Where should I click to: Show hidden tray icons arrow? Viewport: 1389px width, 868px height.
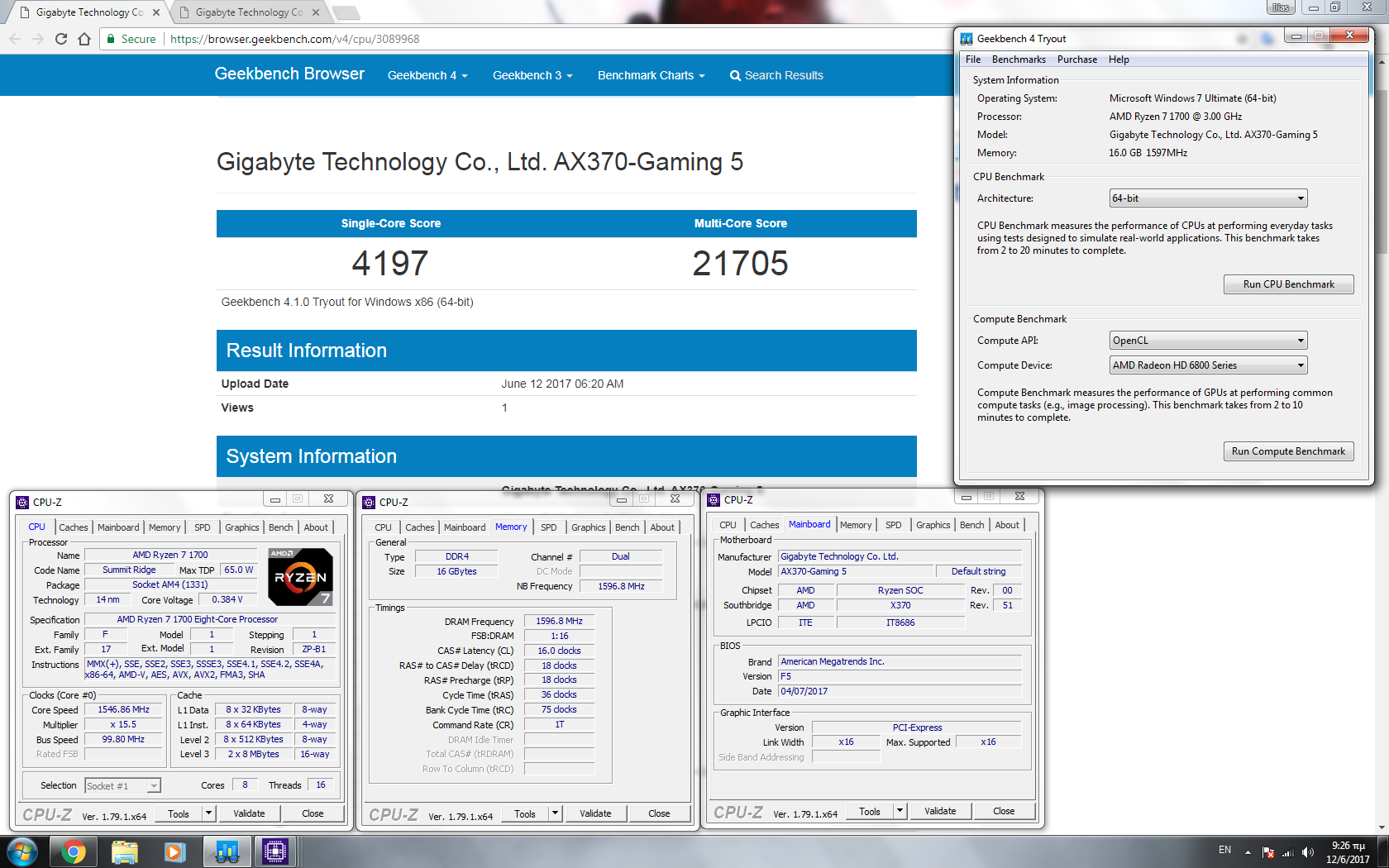point(1248,852)
